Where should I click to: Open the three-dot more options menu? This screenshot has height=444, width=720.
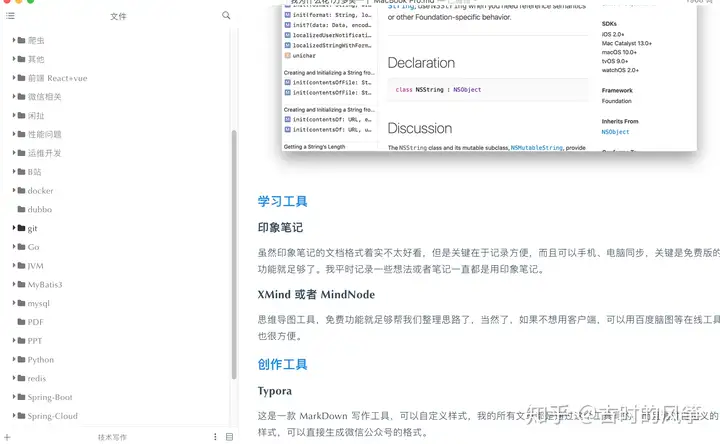click(215, 437)
